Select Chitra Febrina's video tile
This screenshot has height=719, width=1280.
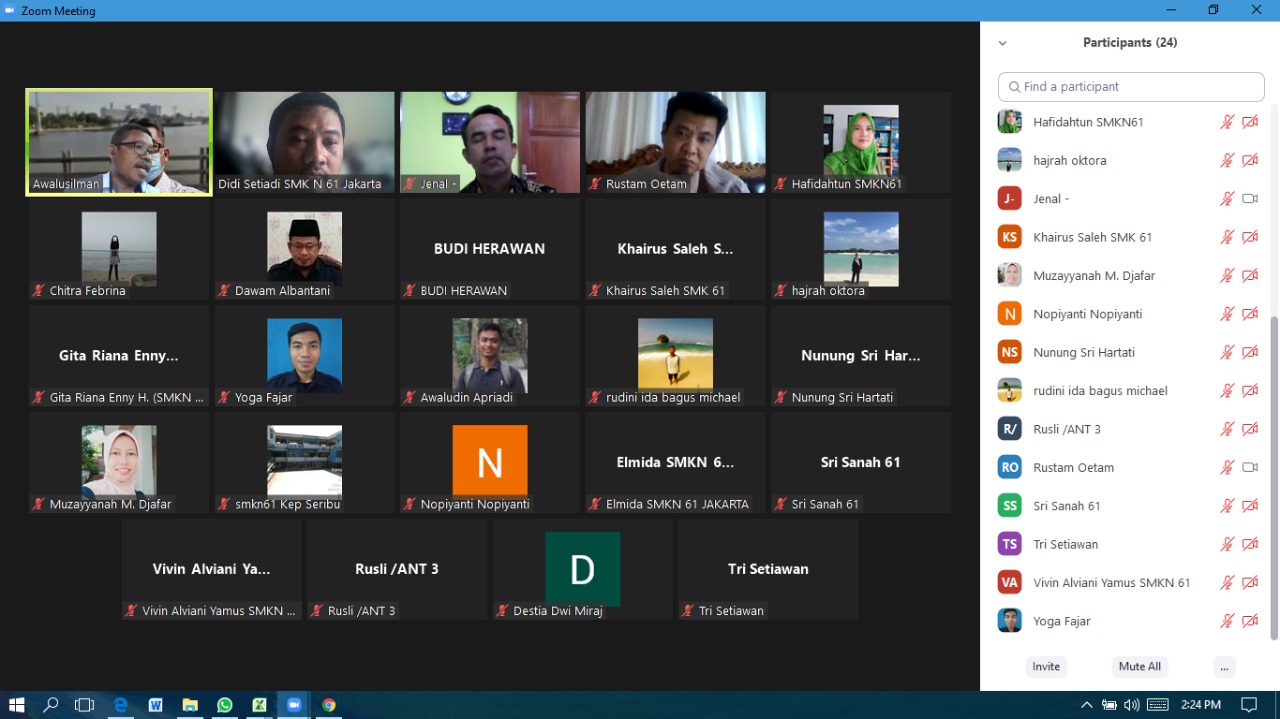click(119, 249)
